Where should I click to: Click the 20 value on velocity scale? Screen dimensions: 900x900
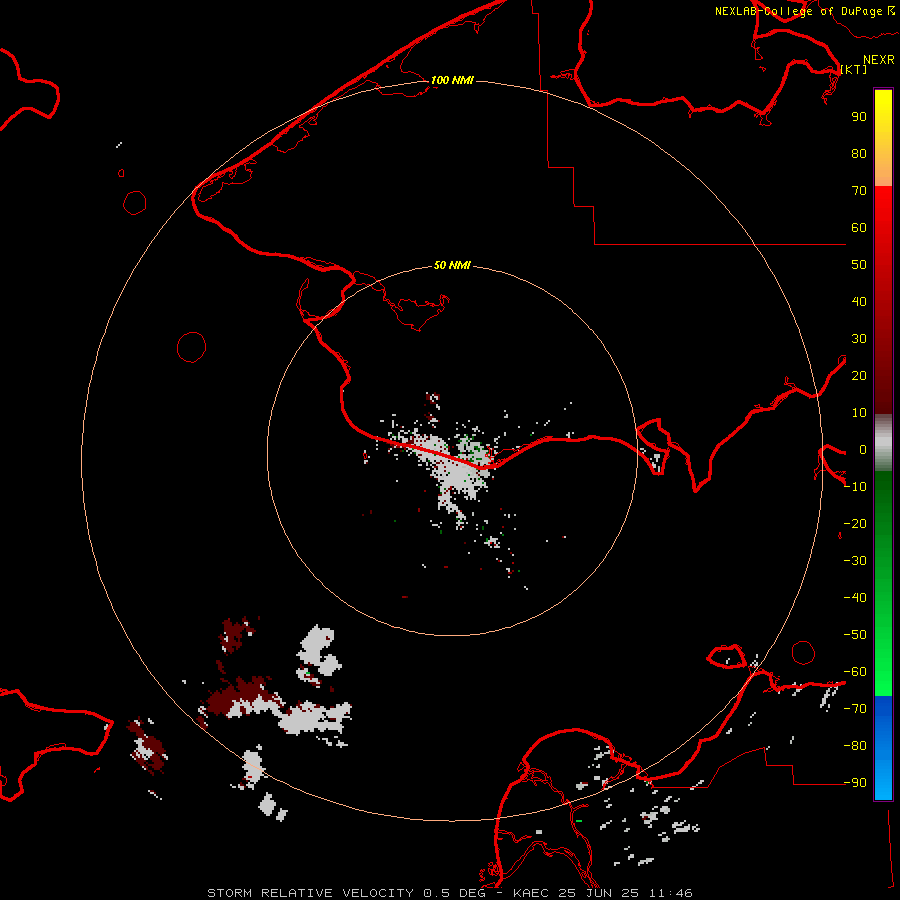coord(859,375)
